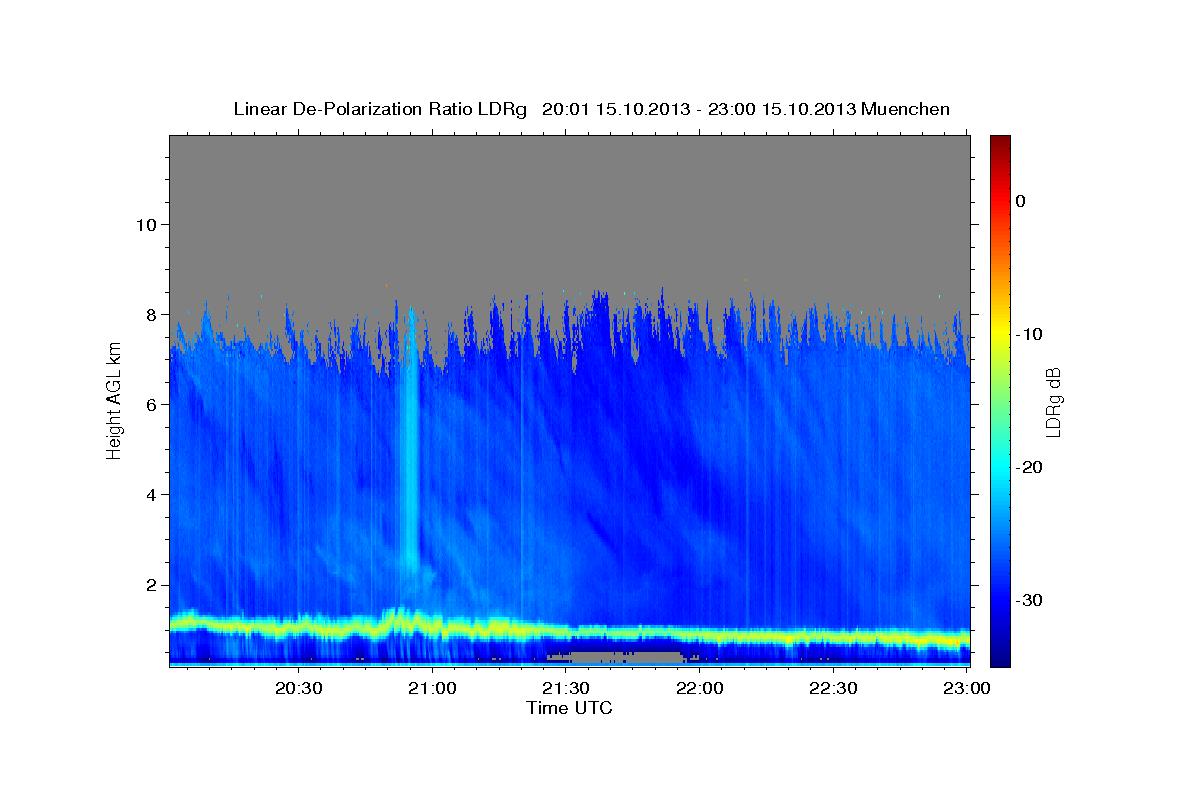Click the "20:30" time tick label
This screenshot has height=800, width=1200.
299,688
